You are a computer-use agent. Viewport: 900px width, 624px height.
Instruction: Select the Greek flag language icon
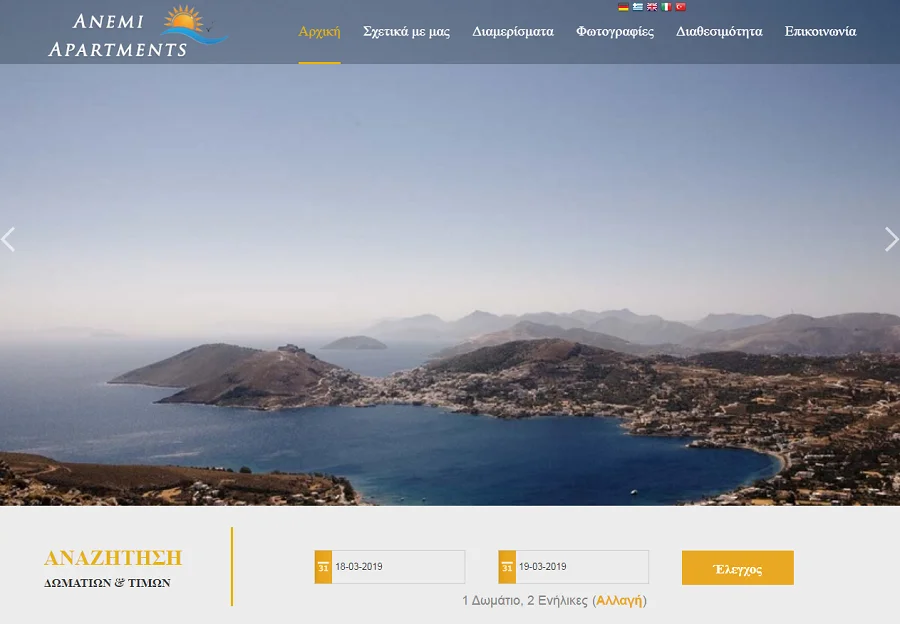(x=637, y=7)
